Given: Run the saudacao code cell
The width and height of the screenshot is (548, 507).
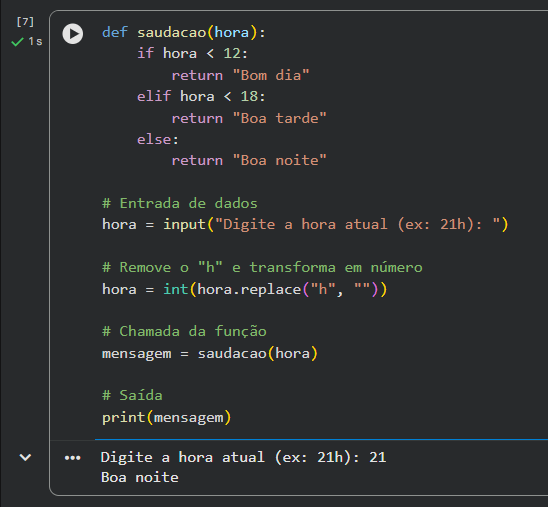Looking at the screenshot, I should pyautogui.click(x=73, y=34).
